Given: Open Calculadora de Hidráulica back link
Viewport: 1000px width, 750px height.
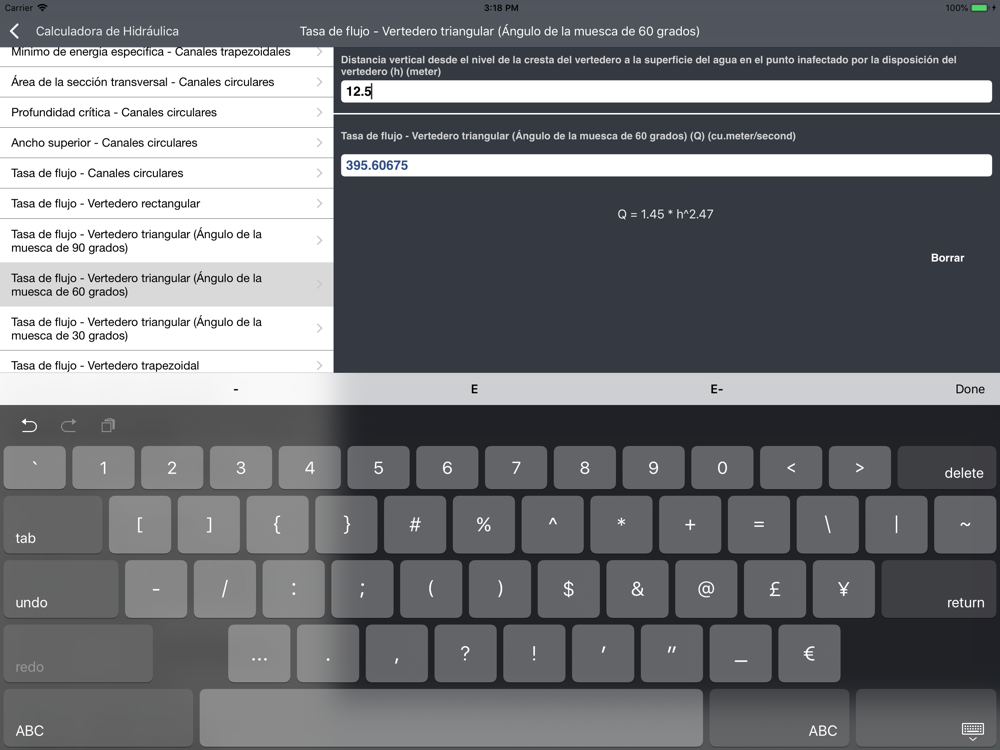Looking at the screenshot, I should point(107,31).
